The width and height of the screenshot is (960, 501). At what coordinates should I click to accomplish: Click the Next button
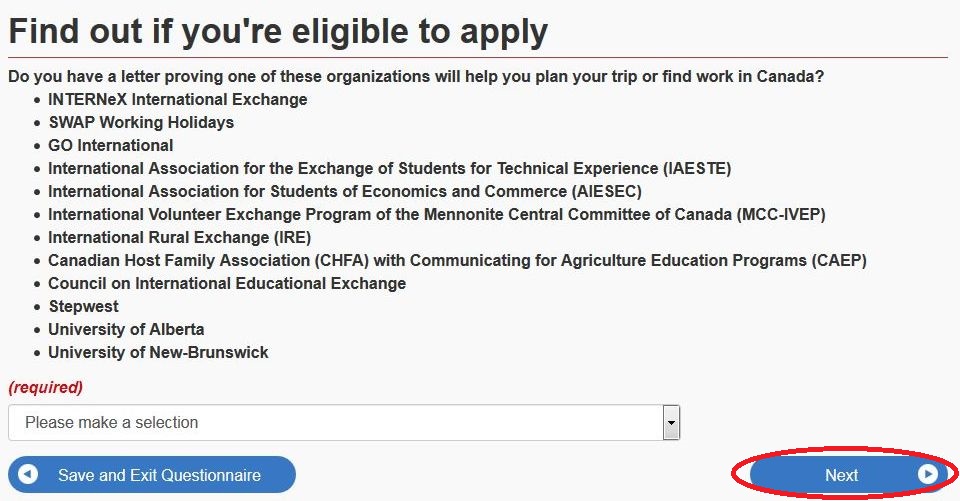pyautogui.click(x=848, y=475)
